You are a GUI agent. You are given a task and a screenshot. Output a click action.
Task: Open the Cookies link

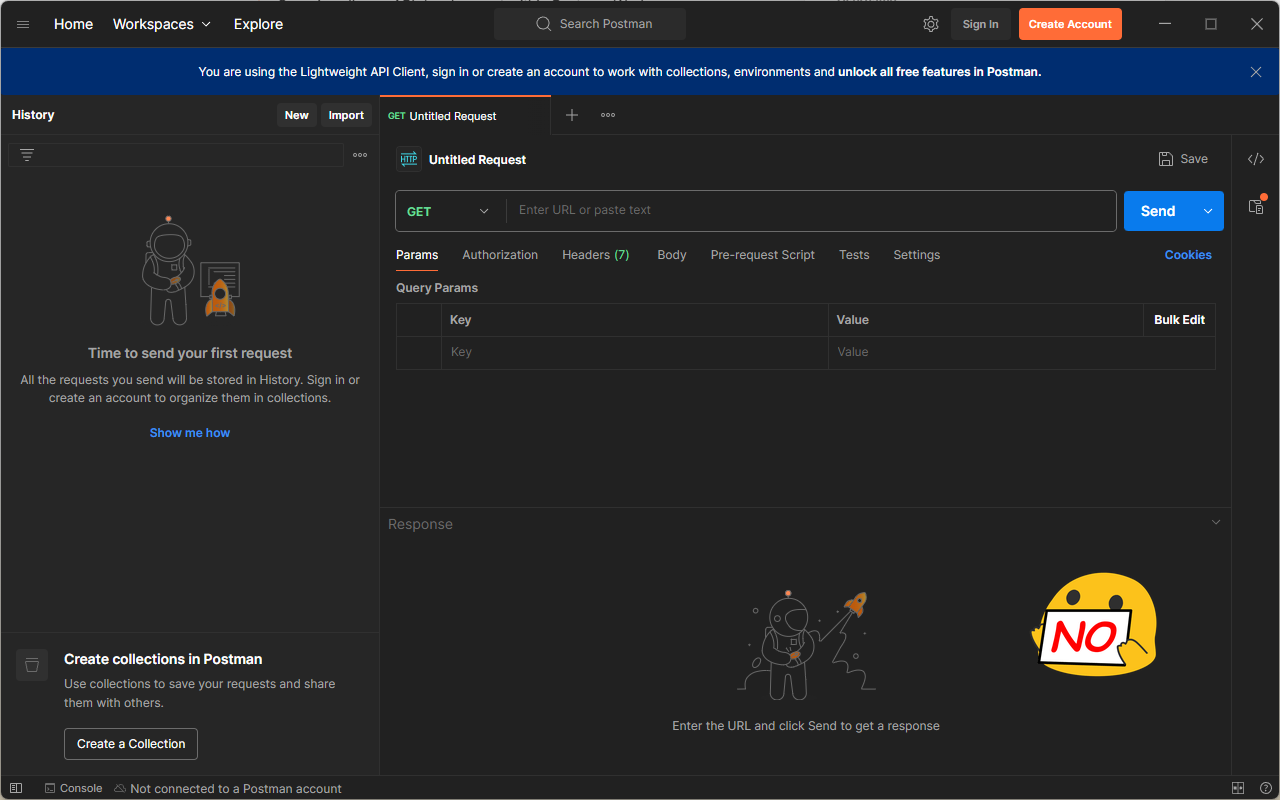1188,255
